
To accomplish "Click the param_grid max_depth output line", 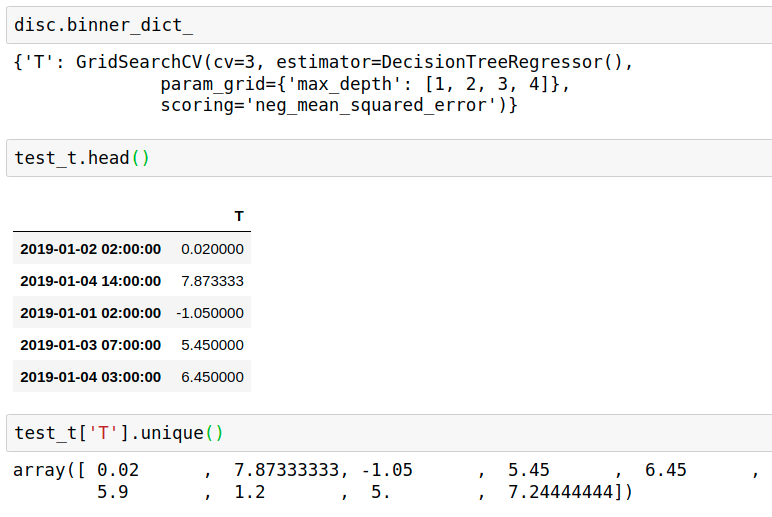I will pyautogui.click(x=364, y=84).
